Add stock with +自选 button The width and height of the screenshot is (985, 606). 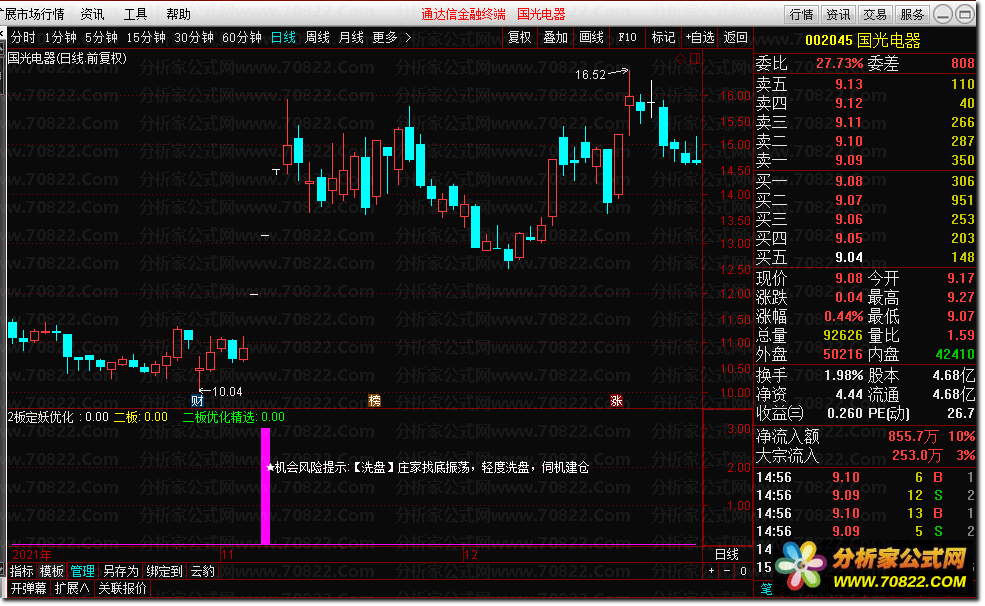pyautogui.click(x=699, y=38)
